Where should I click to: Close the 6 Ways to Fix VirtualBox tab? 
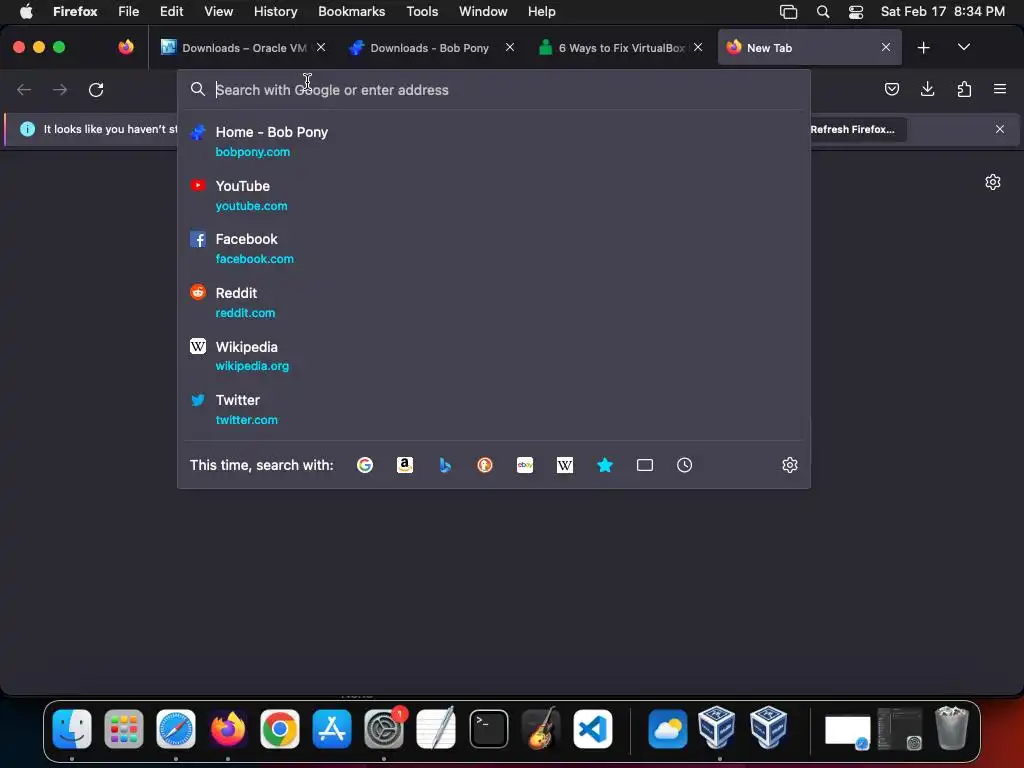[x=697, y=47]
